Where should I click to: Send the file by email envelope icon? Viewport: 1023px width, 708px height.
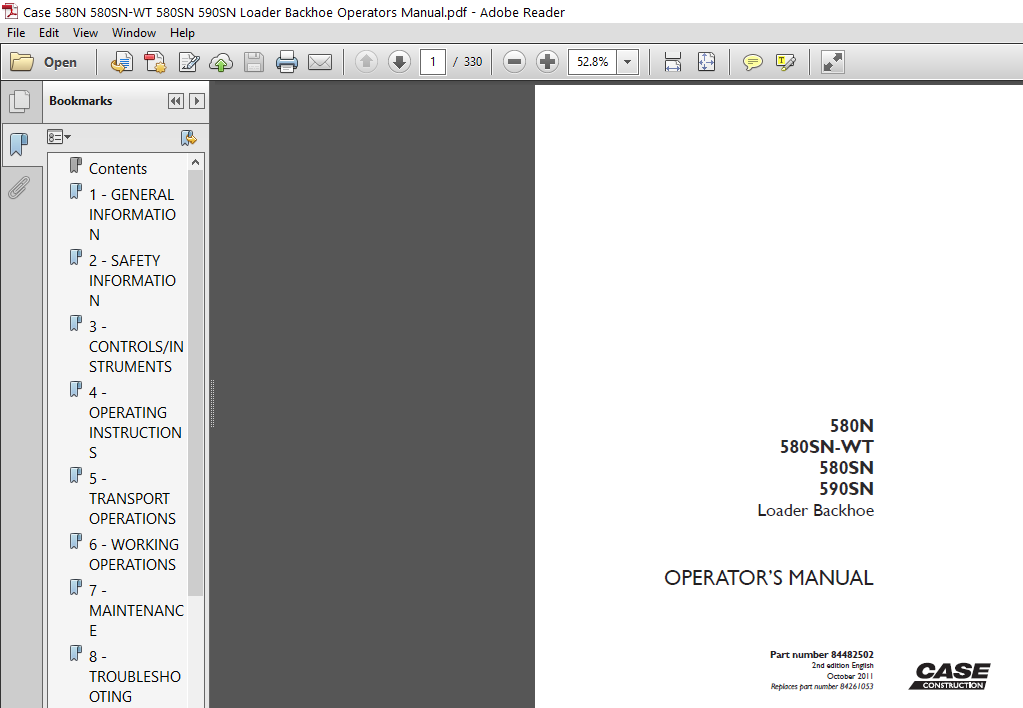click(x=320, y=62)
